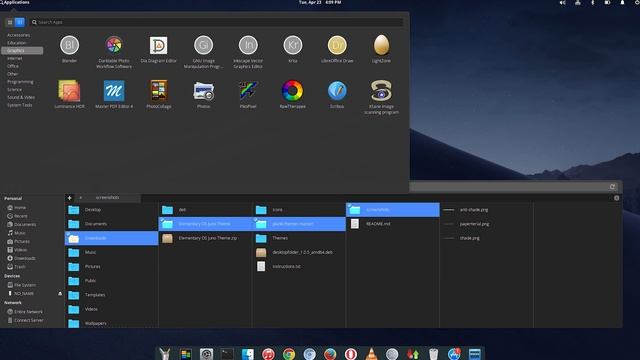Open Firefox from the dock
This screenshot has height=360, width=640.
(330, 354)
